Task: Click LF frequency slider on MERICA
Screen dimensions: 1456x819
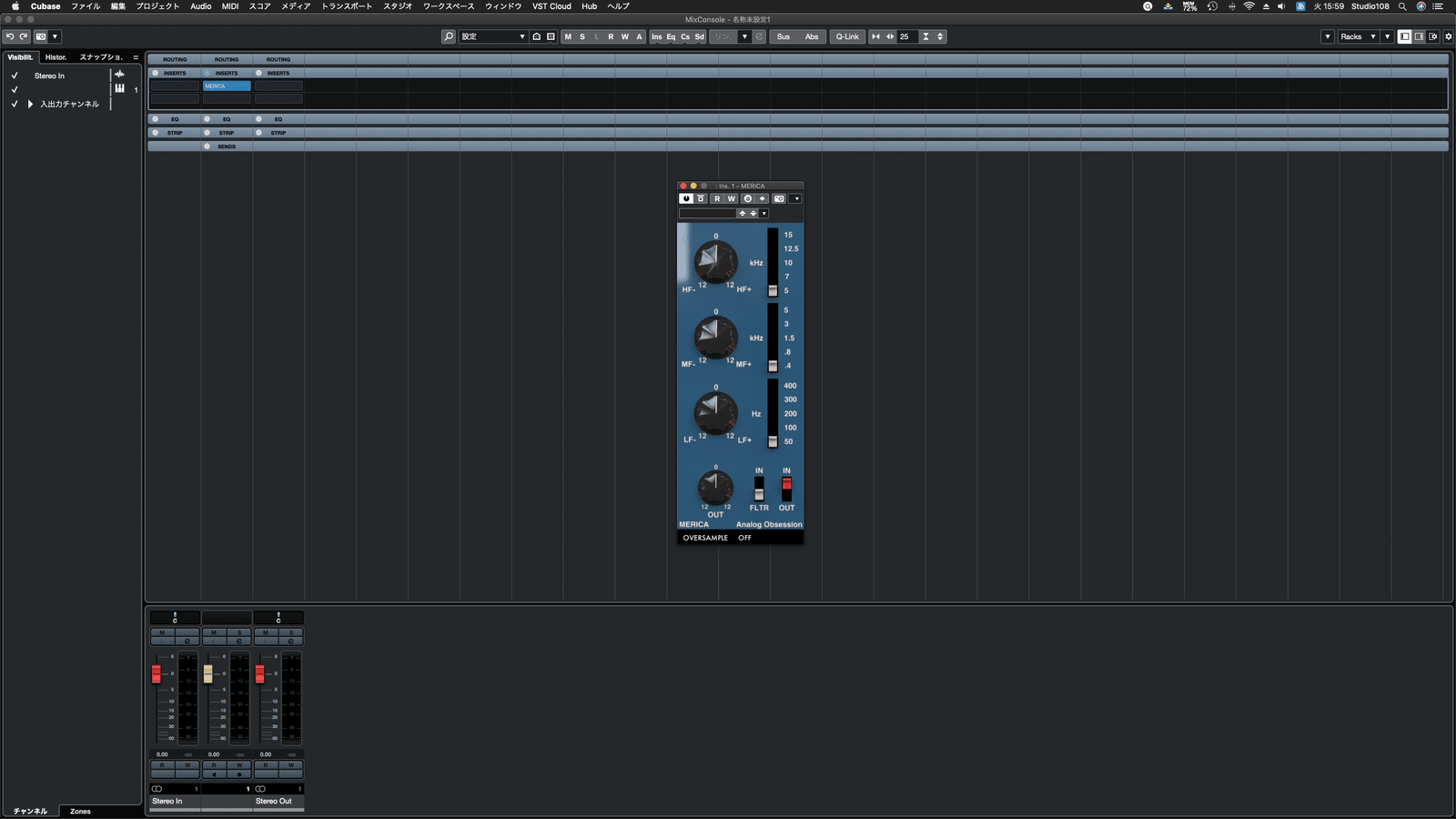Action: coord(773,413)
